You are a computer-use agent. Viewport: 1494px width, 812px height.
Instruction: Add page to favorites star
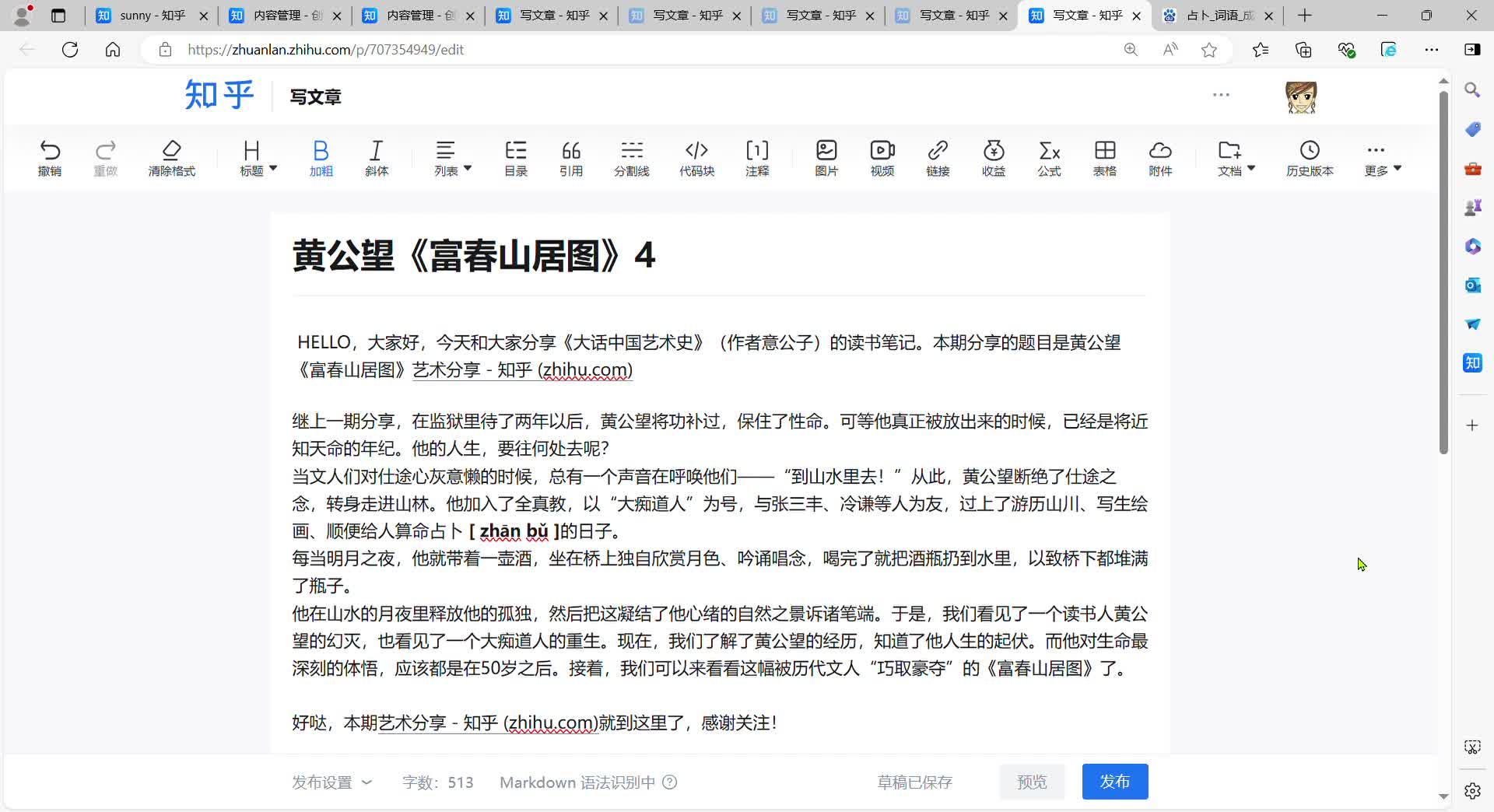[1208, 50]
